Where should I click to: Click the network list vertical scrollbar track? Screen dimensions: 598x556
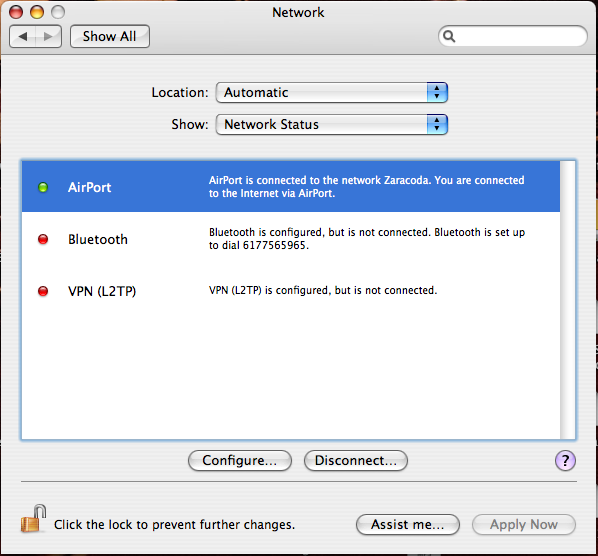coord(567,300)
